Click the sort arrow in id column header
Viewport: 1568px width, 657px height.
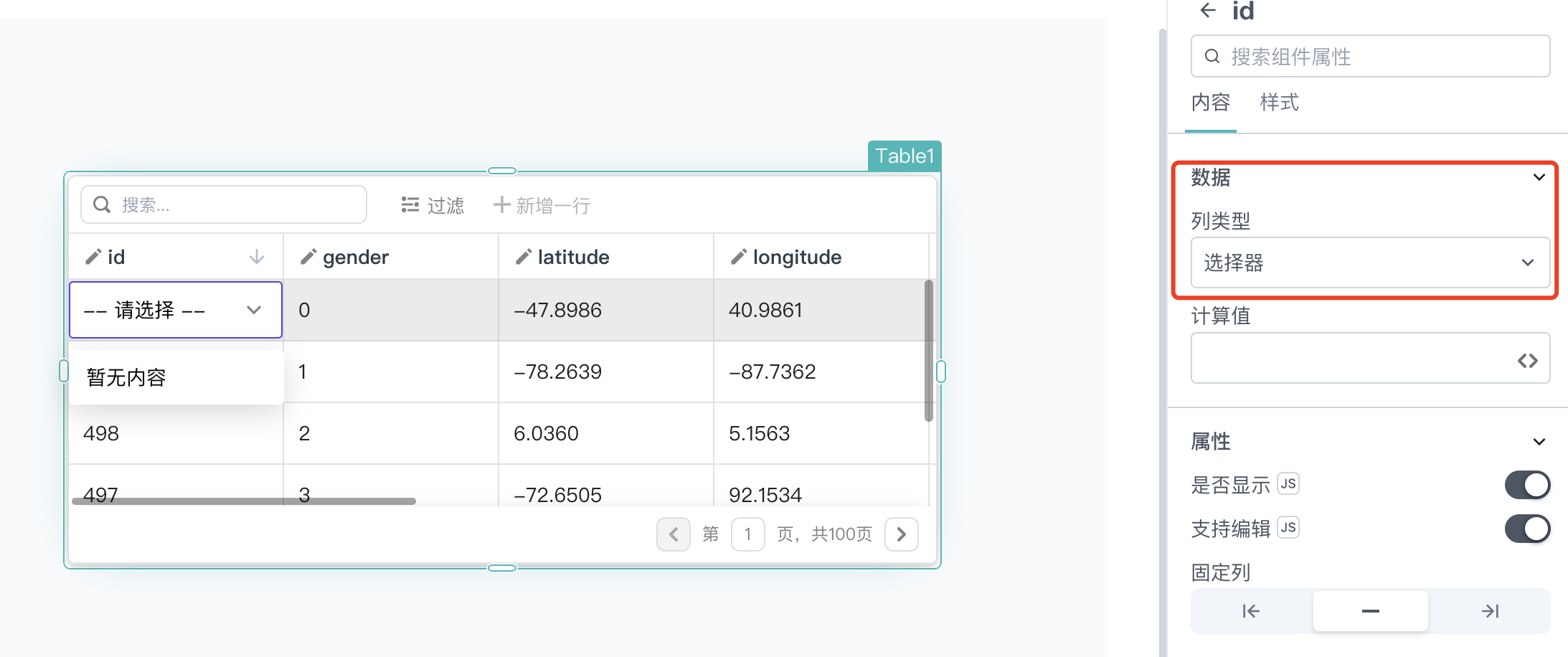click(257, 257)
